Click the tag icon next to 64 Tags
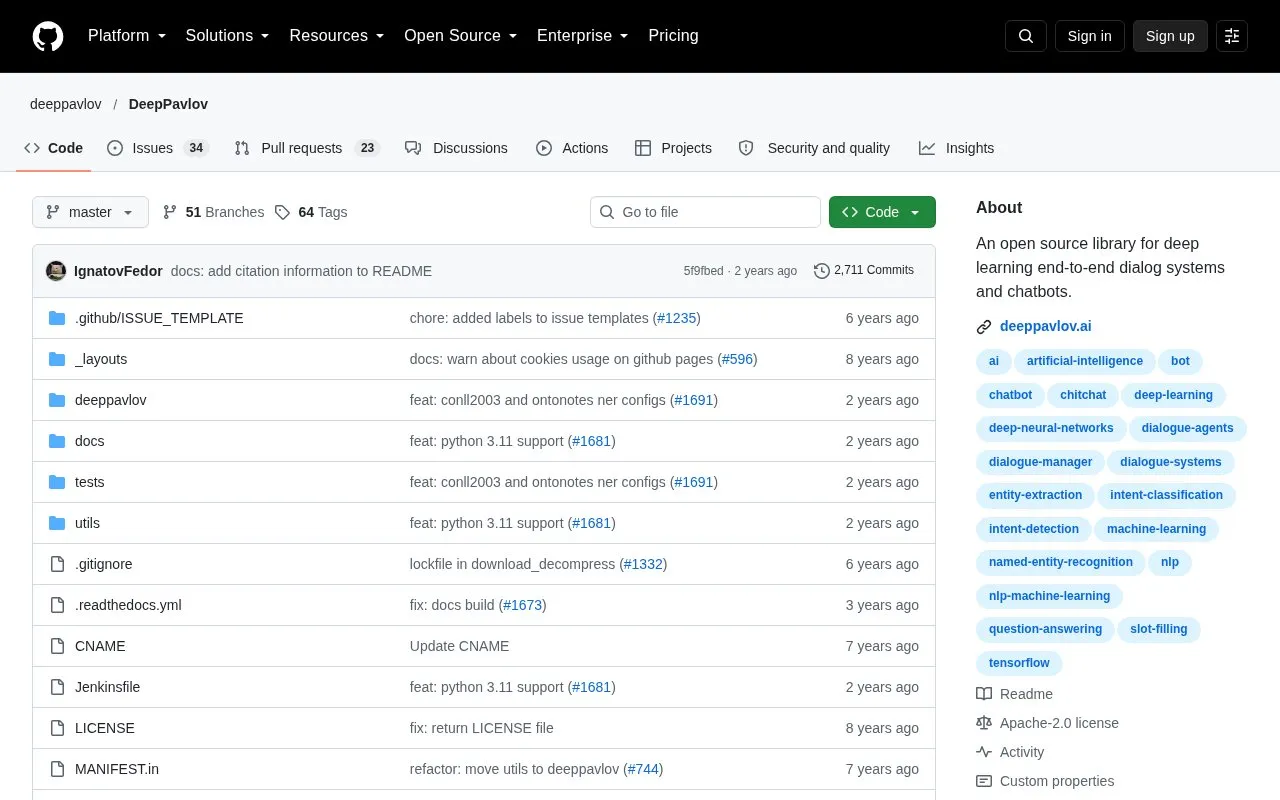 (x=283, y=212)
